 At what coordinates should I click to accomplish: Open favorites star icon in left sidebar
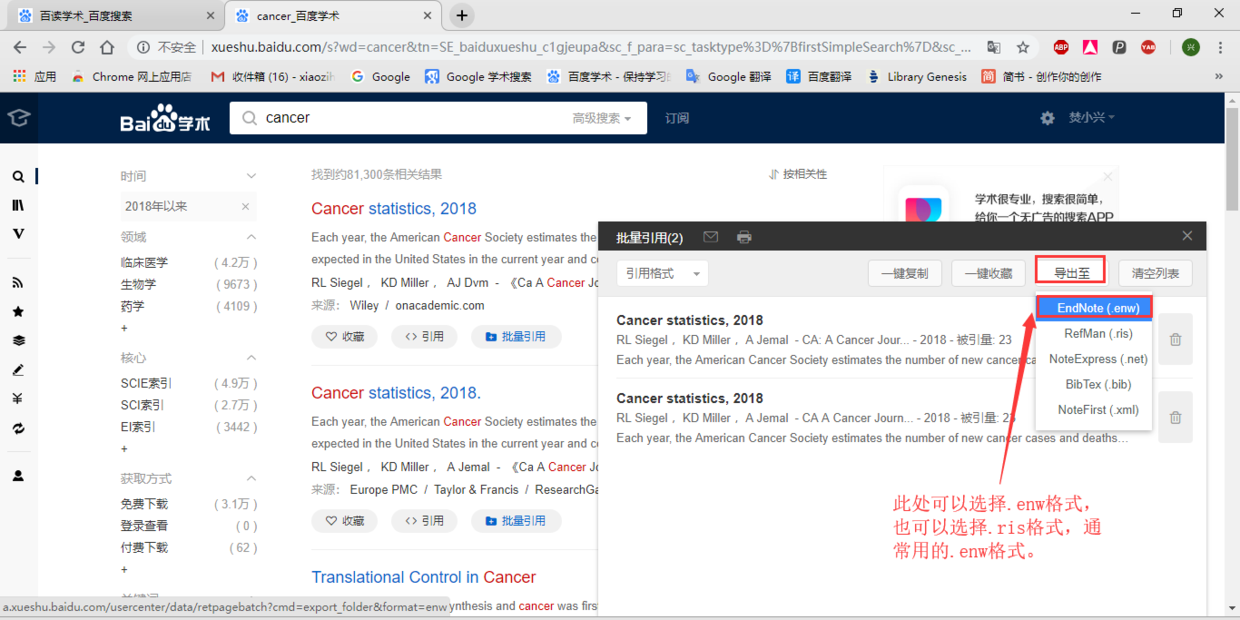[18, 312]
